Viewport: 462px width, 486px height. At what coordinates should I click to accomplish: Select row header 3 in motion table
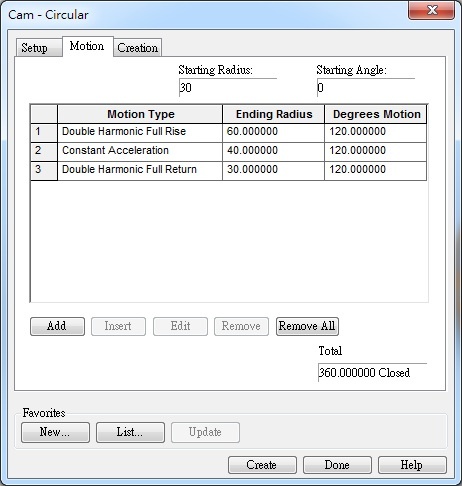coord(44,171)
